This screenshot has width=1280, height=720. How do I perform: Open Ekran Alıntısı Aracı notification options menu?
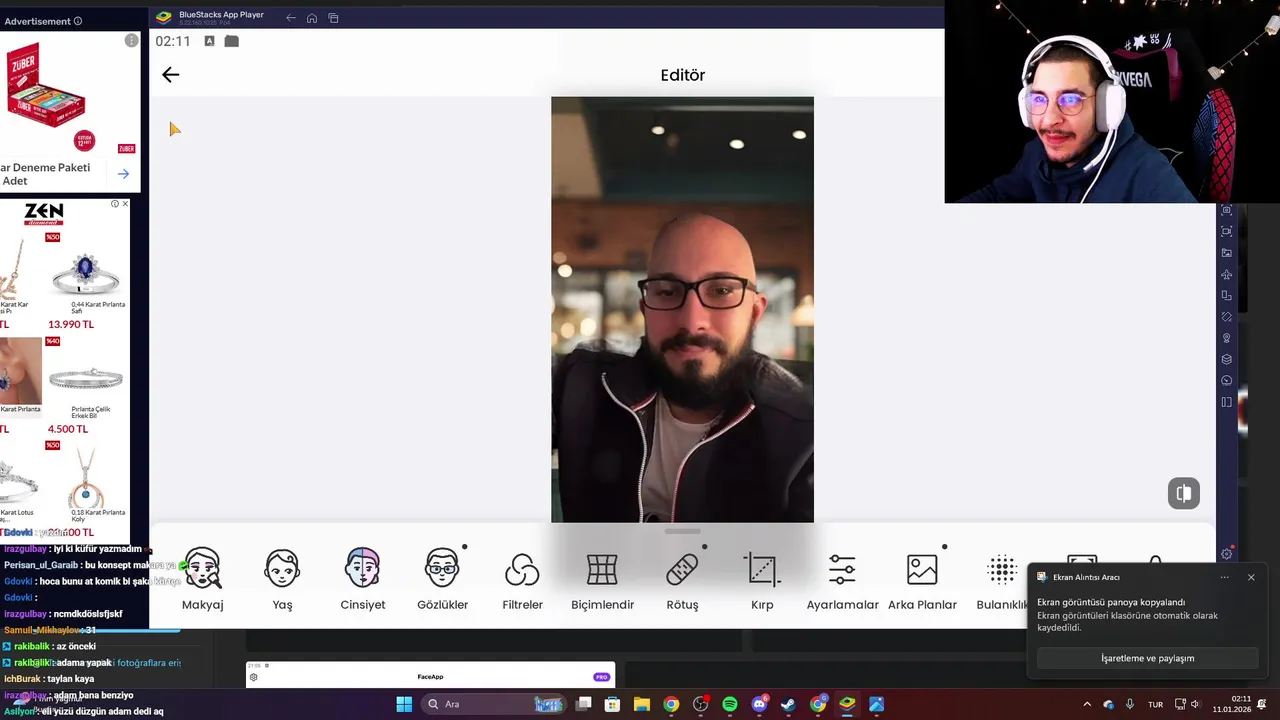point(1224,577)
